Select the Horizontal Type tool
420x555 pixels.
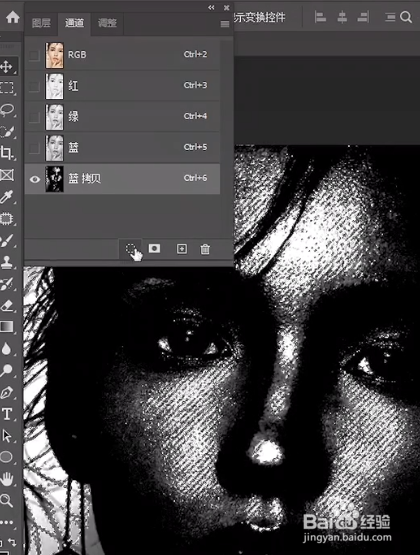pos(6,414)
